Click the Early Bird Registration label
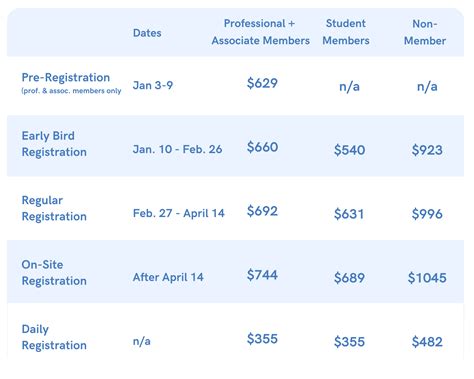The image size is (474, 379). pos(54,144)
